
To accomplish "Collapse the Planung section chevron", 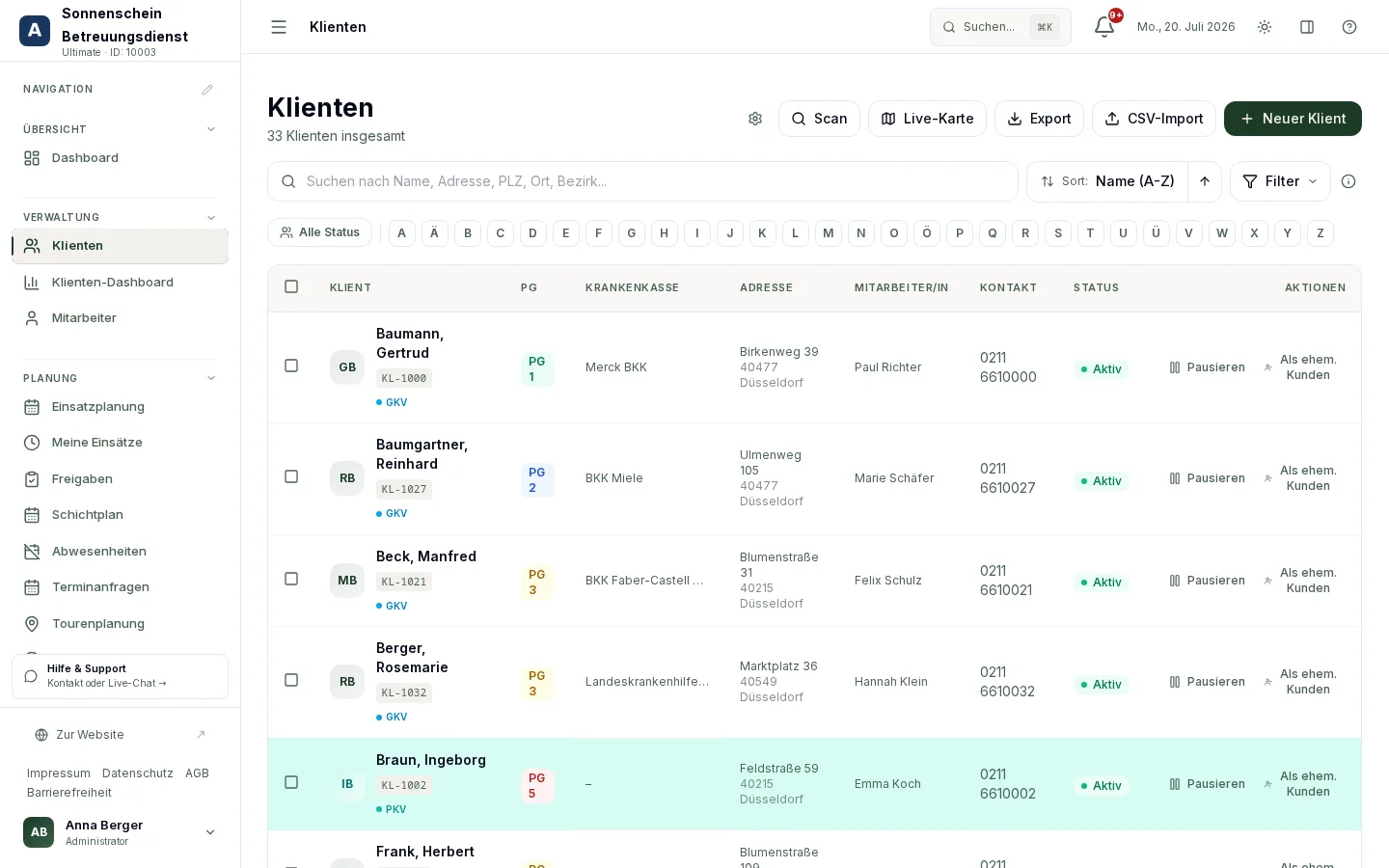I will [x=211, y=378].
